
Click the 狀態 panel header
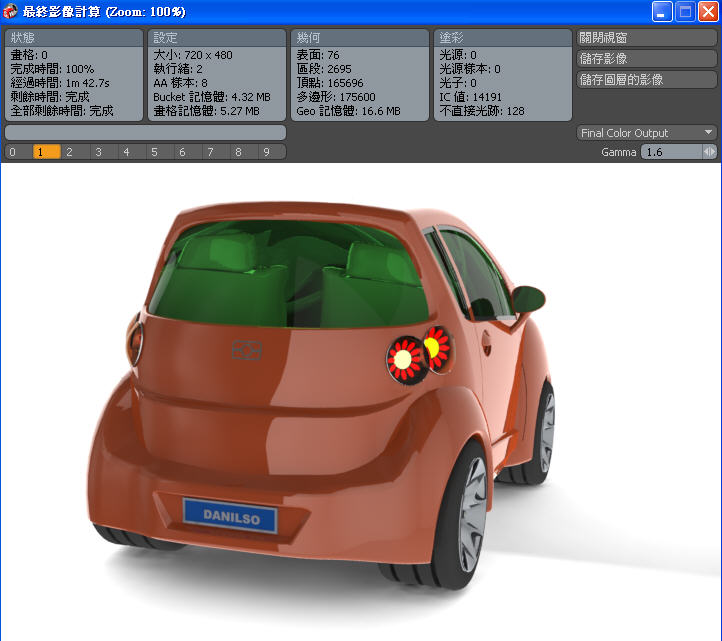(x=74, y=38)
